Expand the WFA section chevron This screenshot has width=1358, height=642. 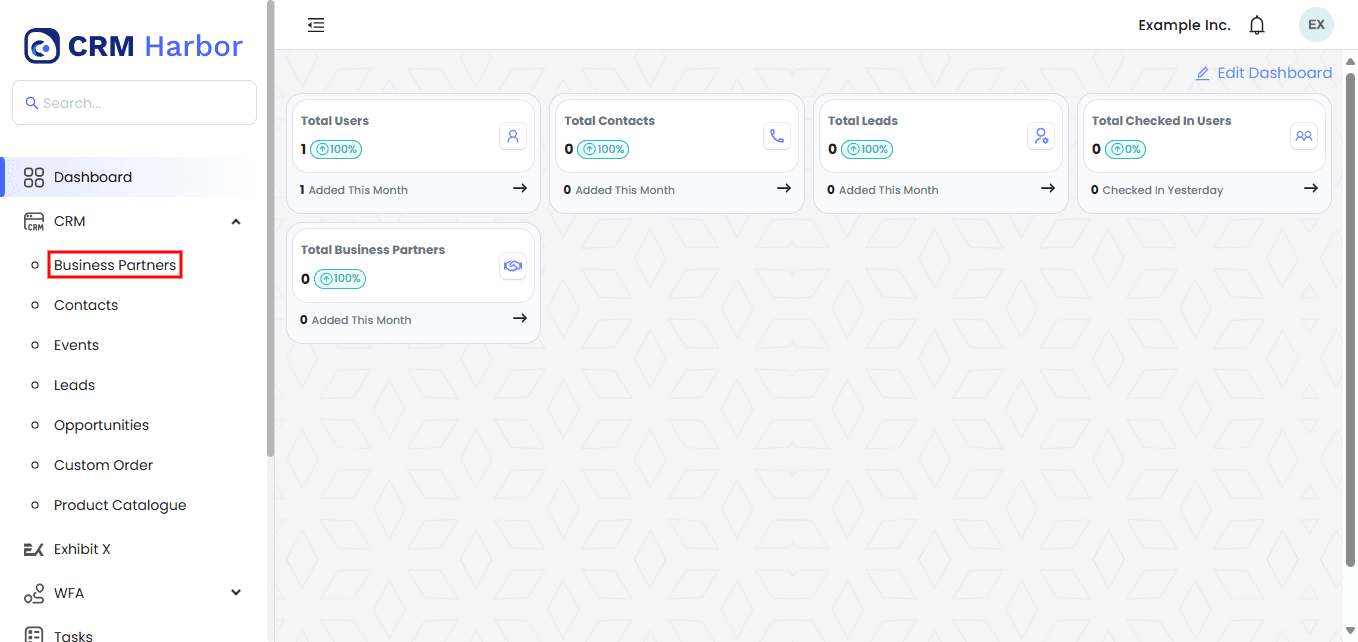(x=236, y=592)
